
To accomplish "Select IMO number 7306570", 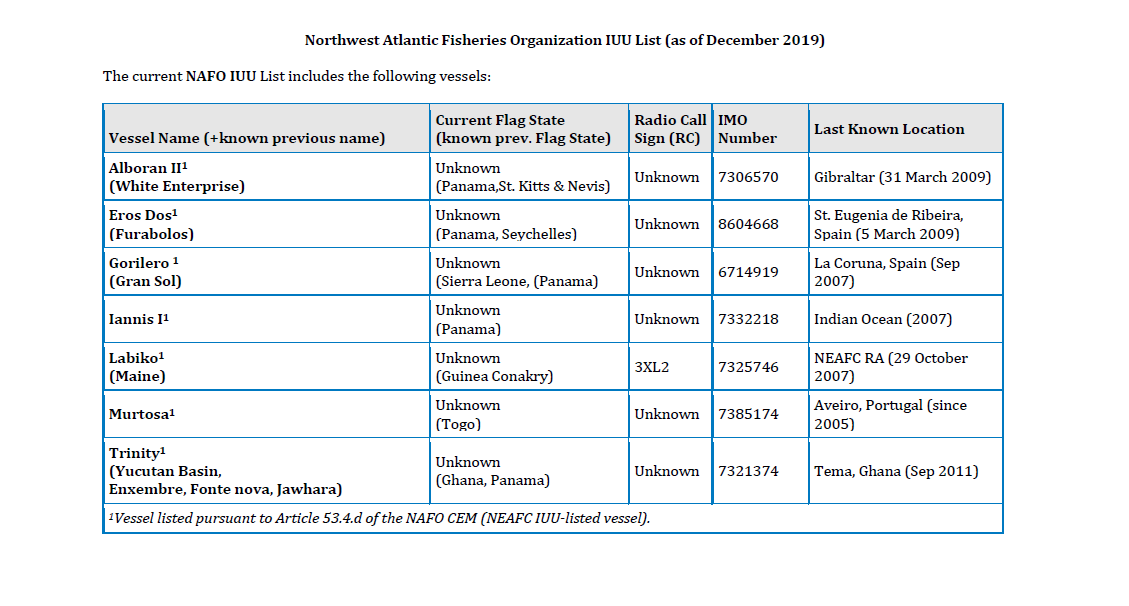I will 748,177.
